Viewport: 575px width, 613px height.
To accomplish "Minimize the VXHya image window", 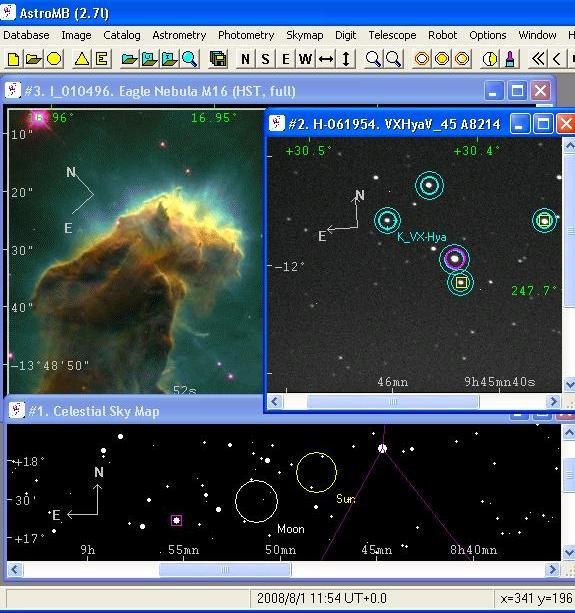I will (519, 124).
